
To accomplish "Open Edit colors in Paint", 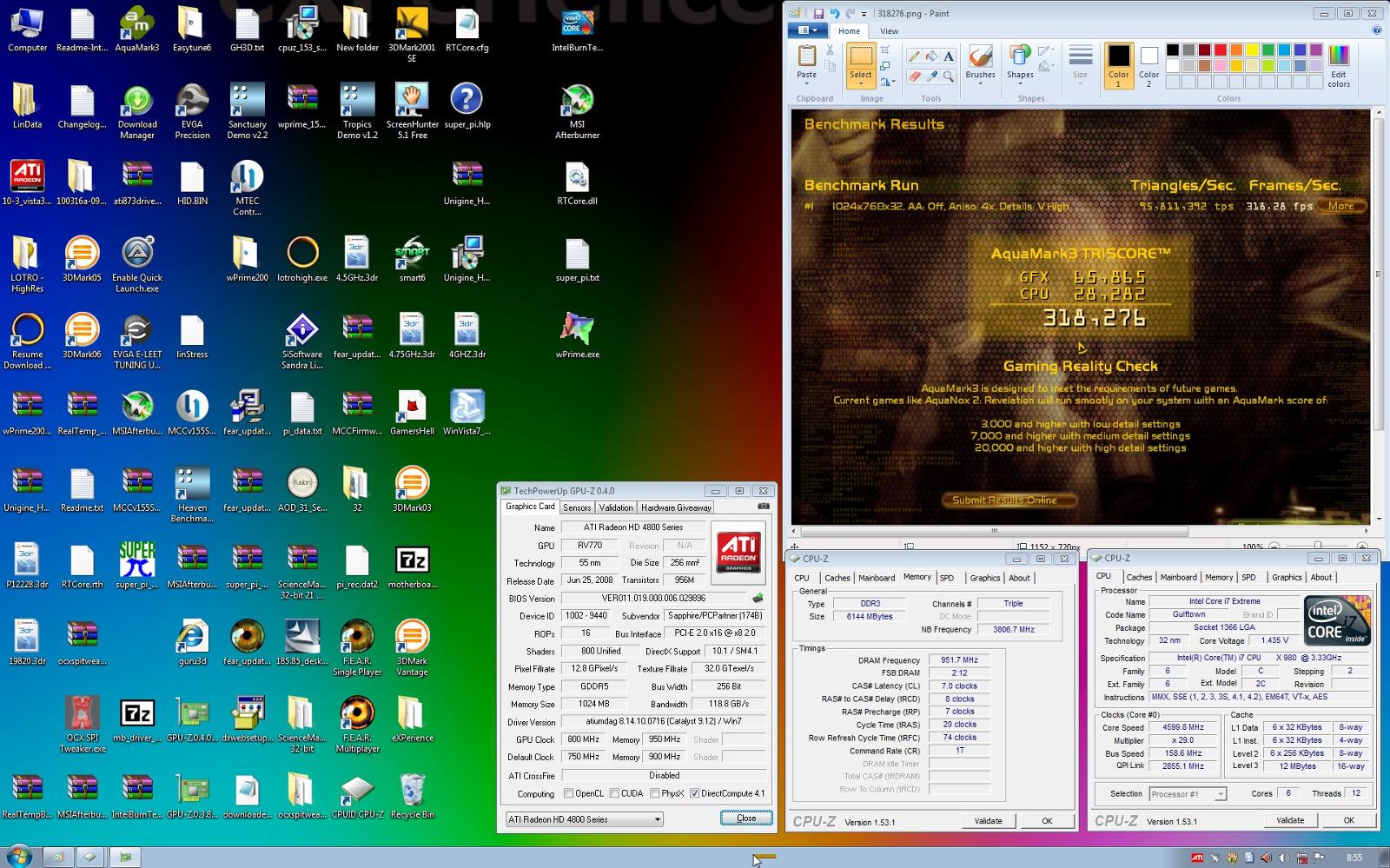I will 1339,65.
